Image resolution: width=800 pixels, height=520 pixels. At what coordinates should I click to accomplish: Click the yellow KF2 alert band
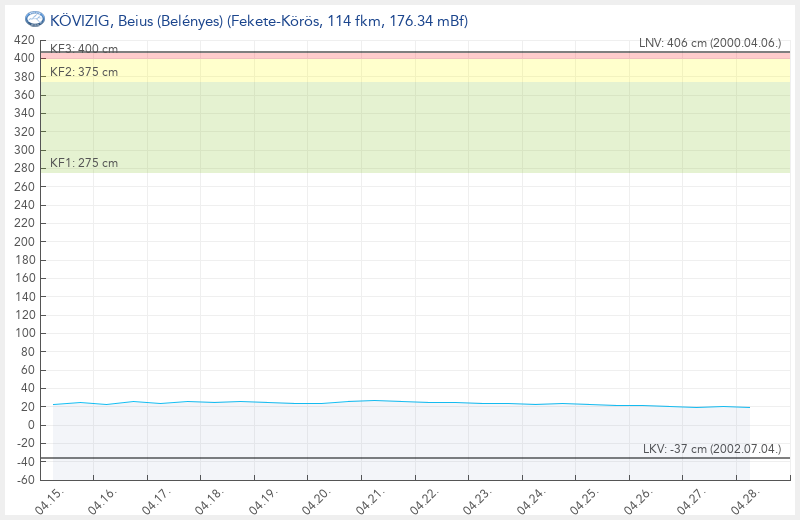[400, 70]
